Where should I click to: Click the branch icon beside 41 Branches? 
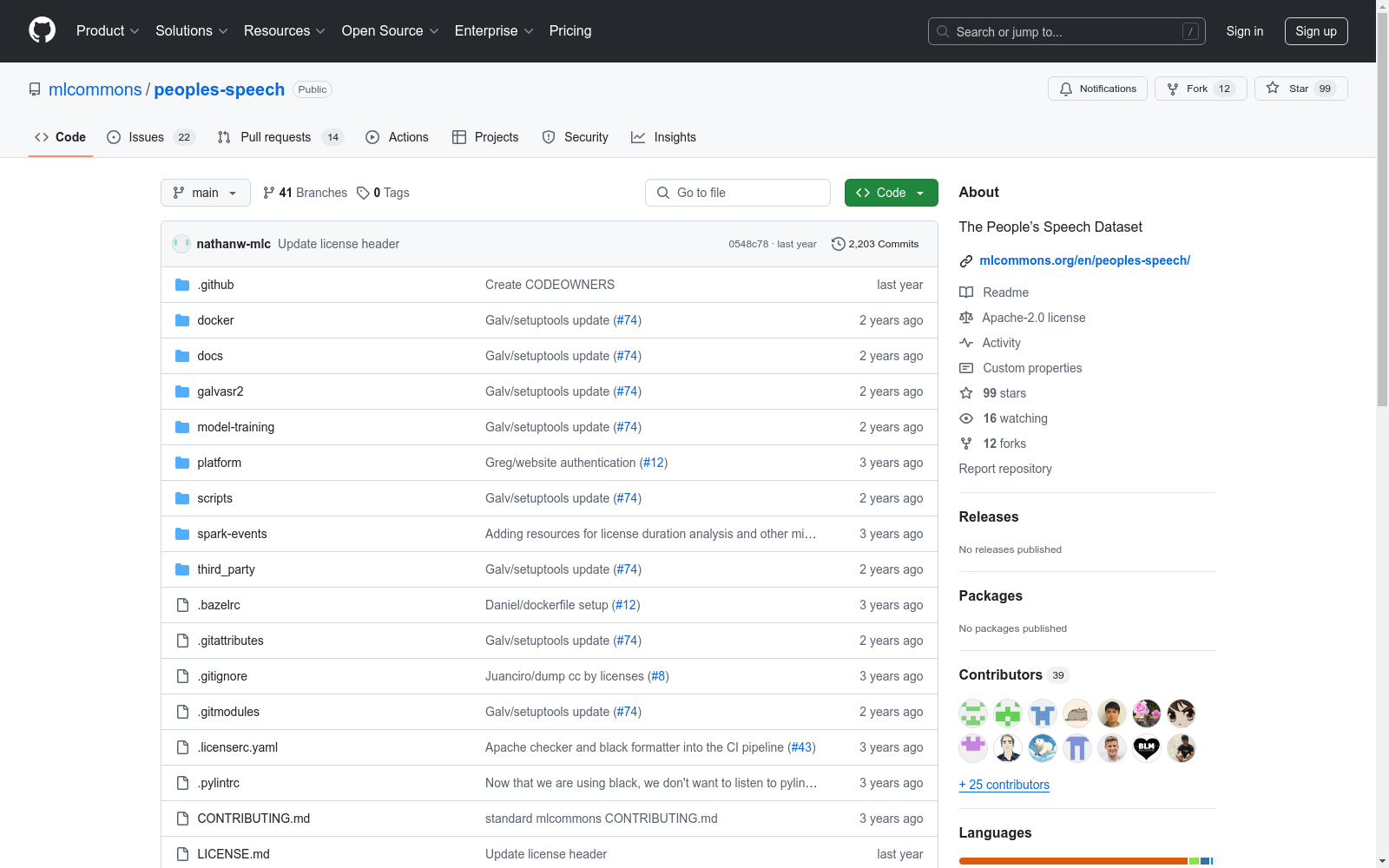coord(269,193)
